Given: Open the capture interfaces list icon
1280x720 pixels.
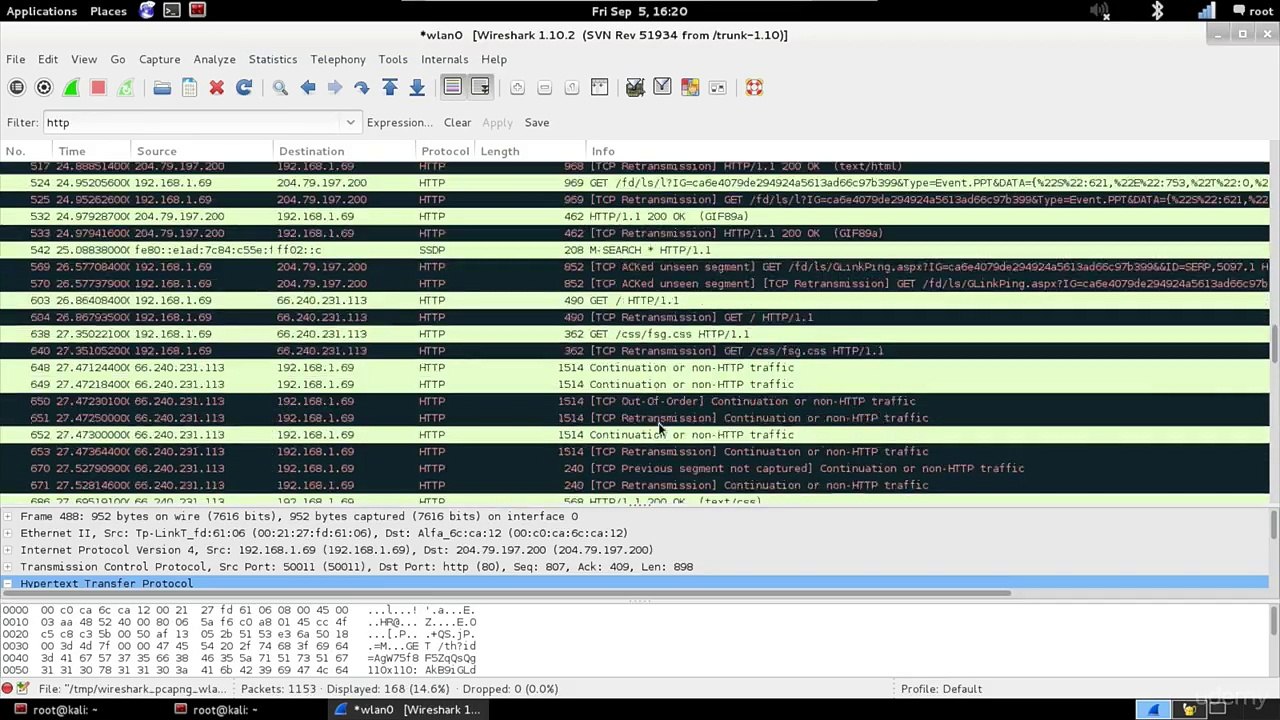Looking at the screenshot, I should [x=17, y=88].
